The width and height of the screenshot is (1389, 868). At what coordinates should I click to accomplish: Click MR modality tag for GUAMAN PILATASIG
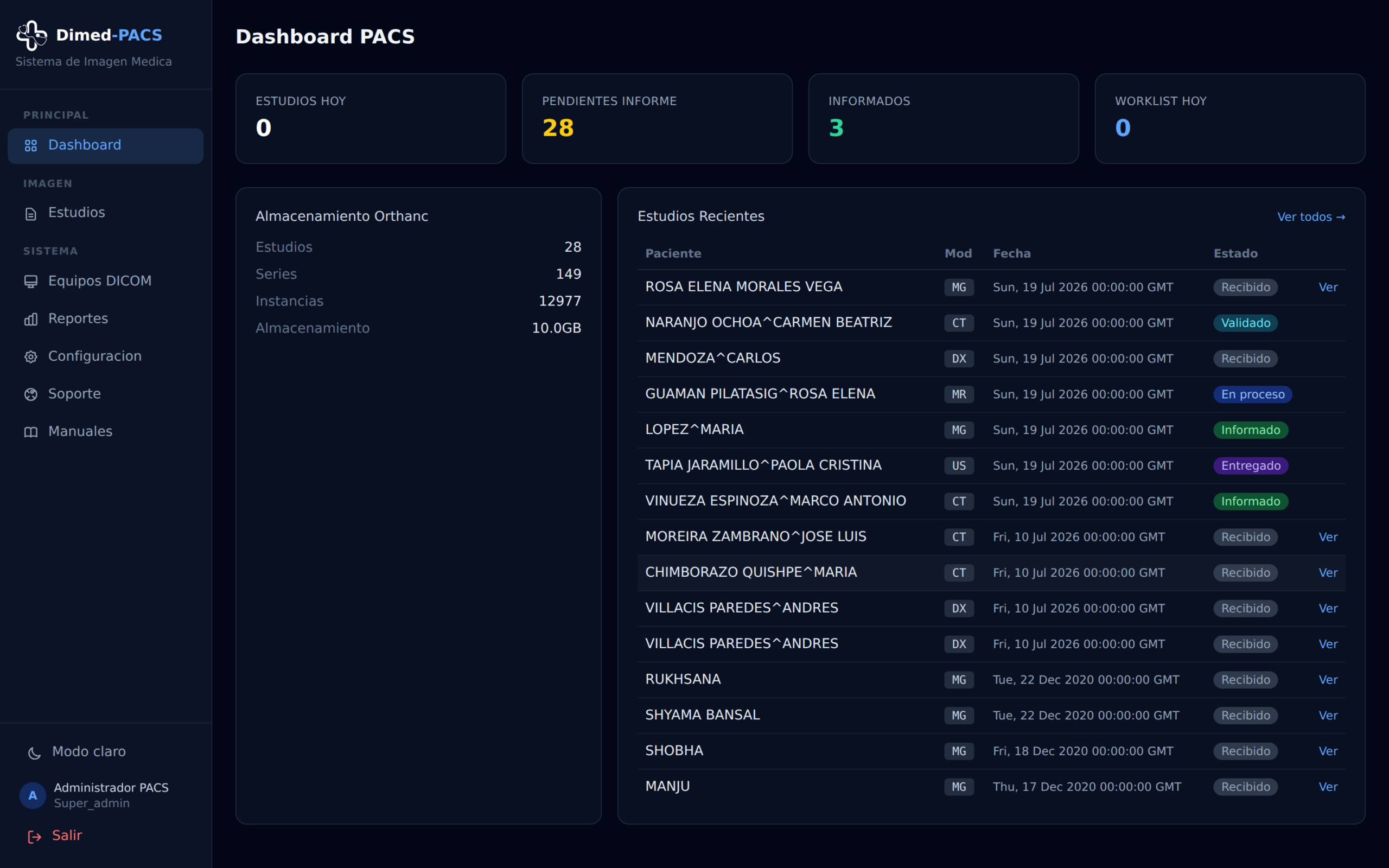(x=959, y=394)
